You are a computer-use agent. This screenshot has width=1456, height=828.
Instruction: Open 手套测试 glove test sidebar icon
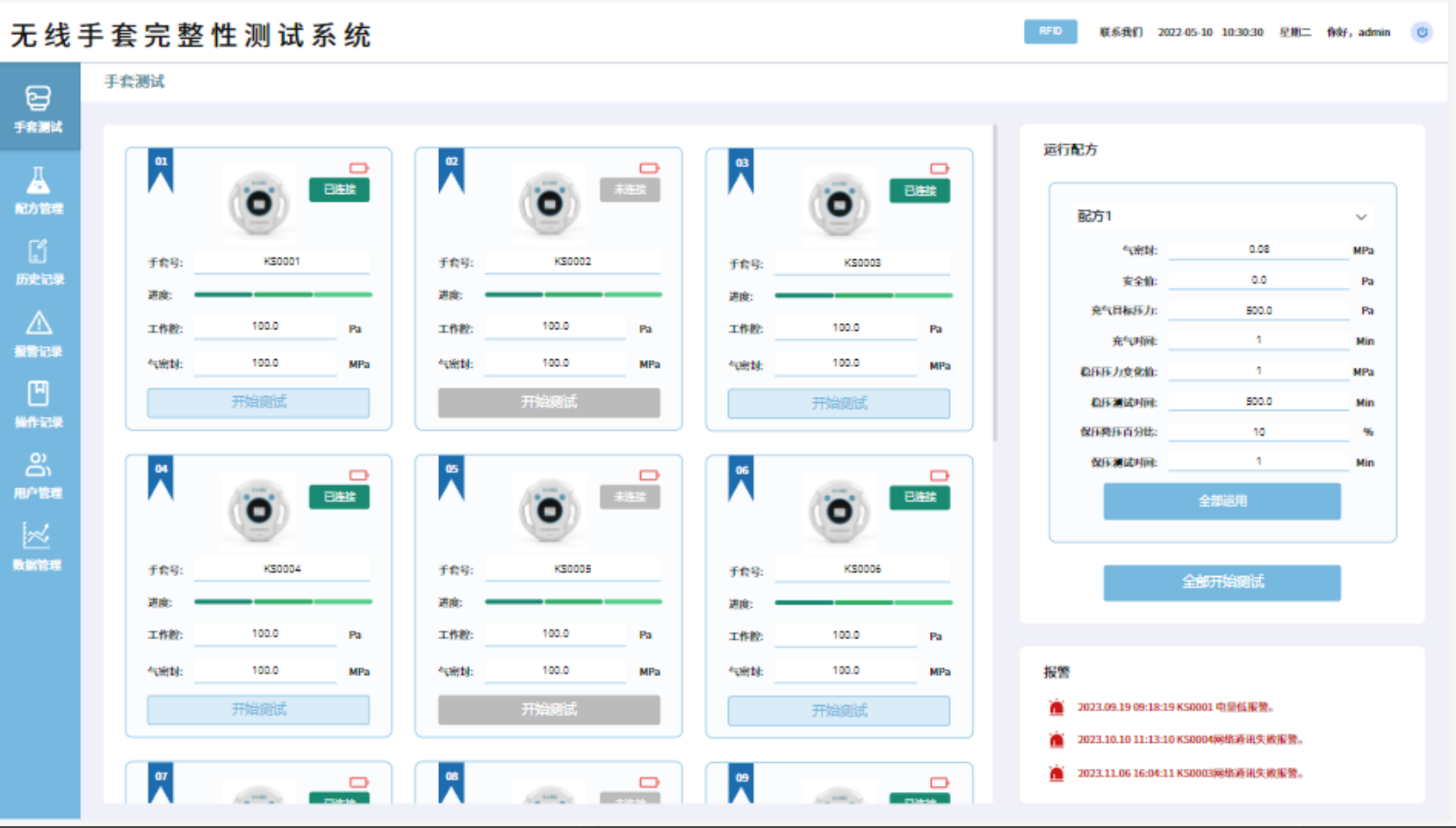click(38, 98)
